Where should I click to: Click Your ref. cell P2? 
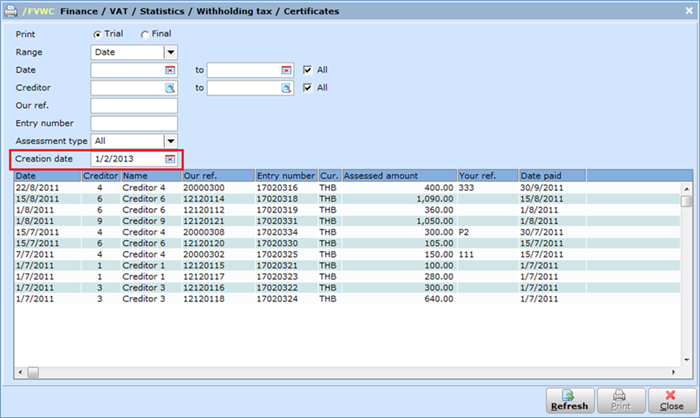tap(464, 232)
